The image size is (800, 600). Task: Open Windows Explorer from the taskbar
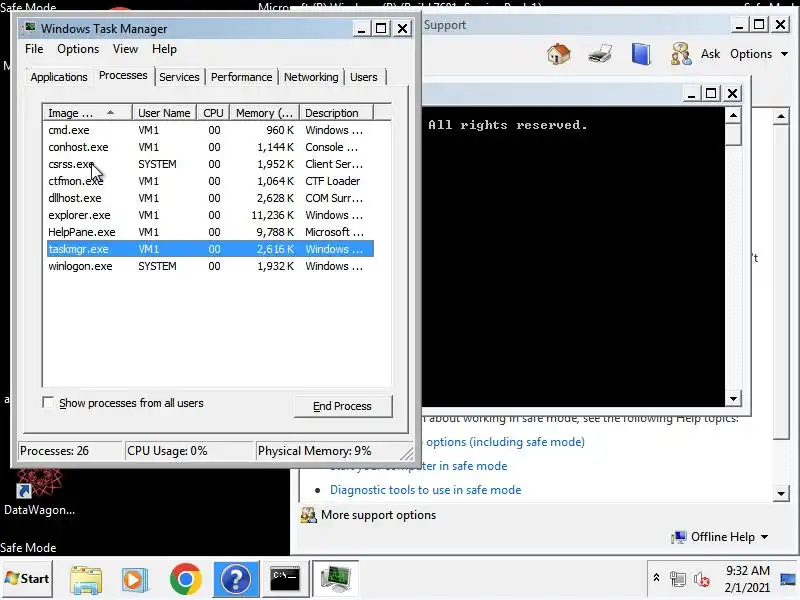[86, 579]
